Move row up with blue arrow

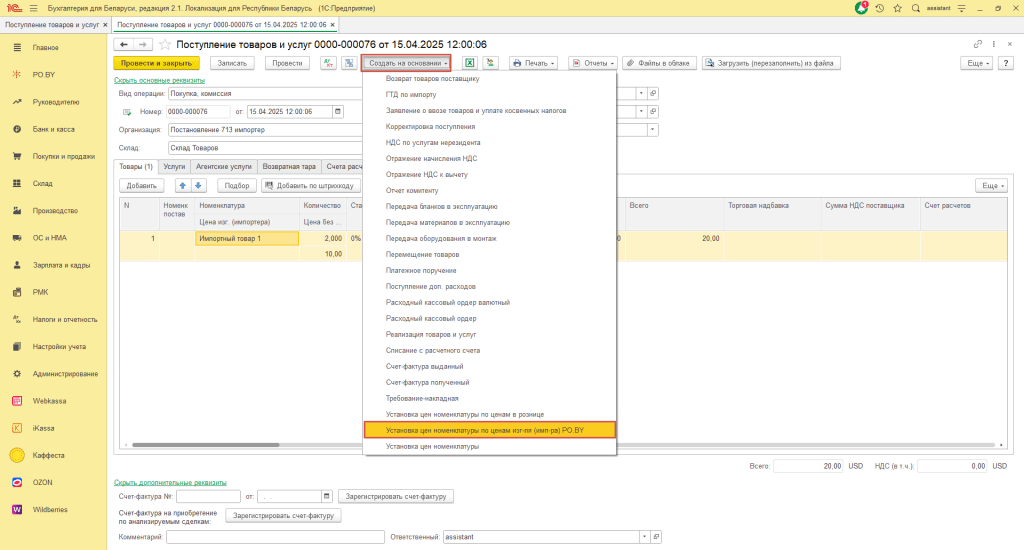tap(183, 186)
